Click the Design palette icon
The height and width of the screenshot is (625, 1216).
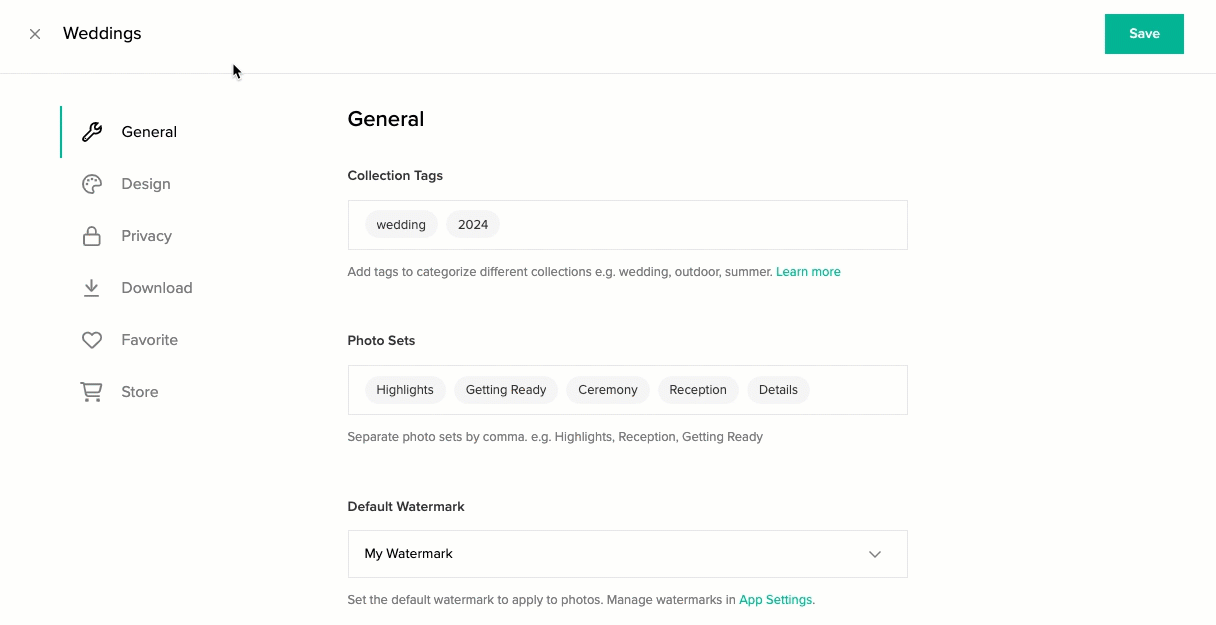[x=92, y=184]
